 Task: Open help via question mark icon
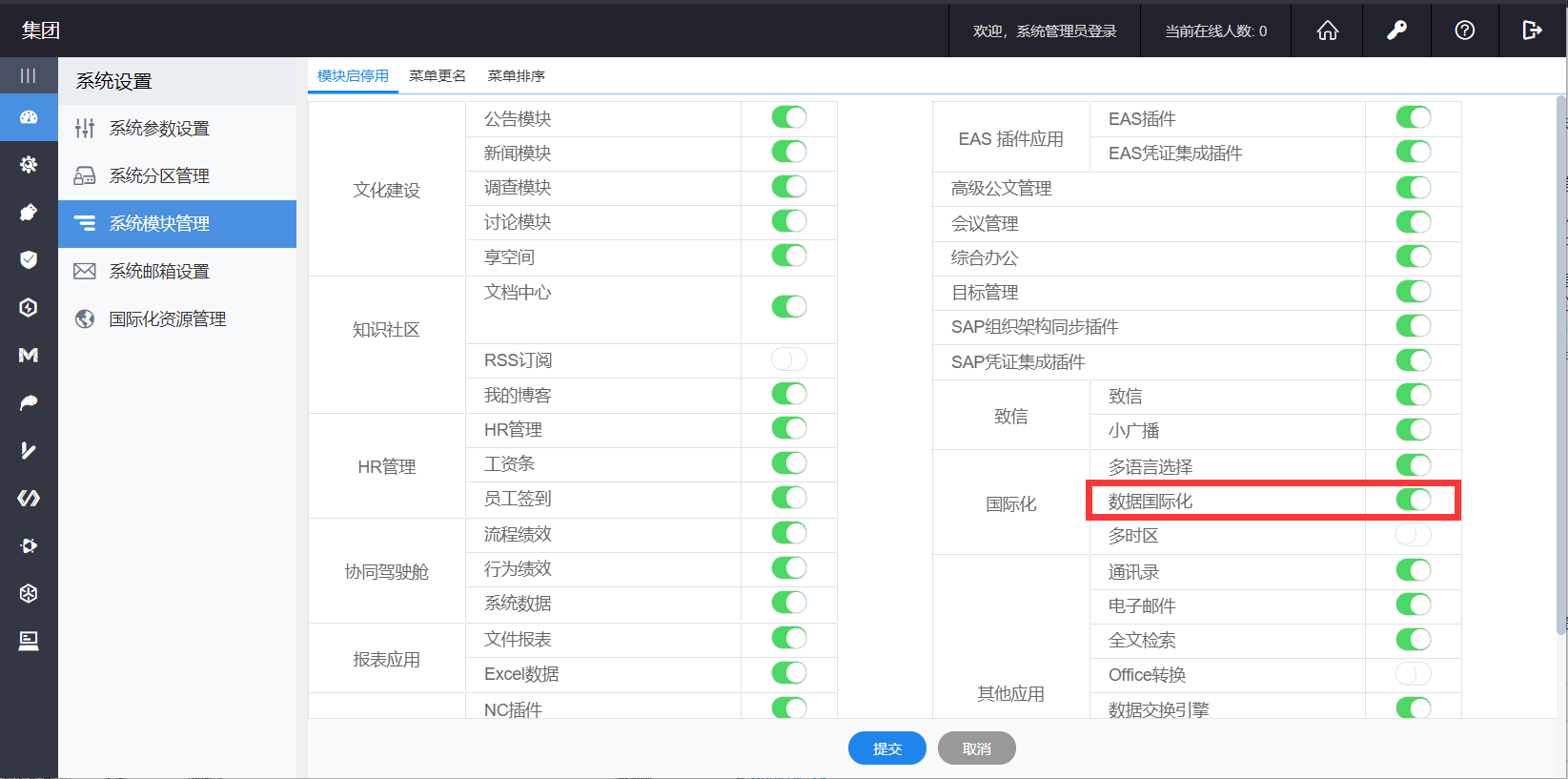[1465, 31]
